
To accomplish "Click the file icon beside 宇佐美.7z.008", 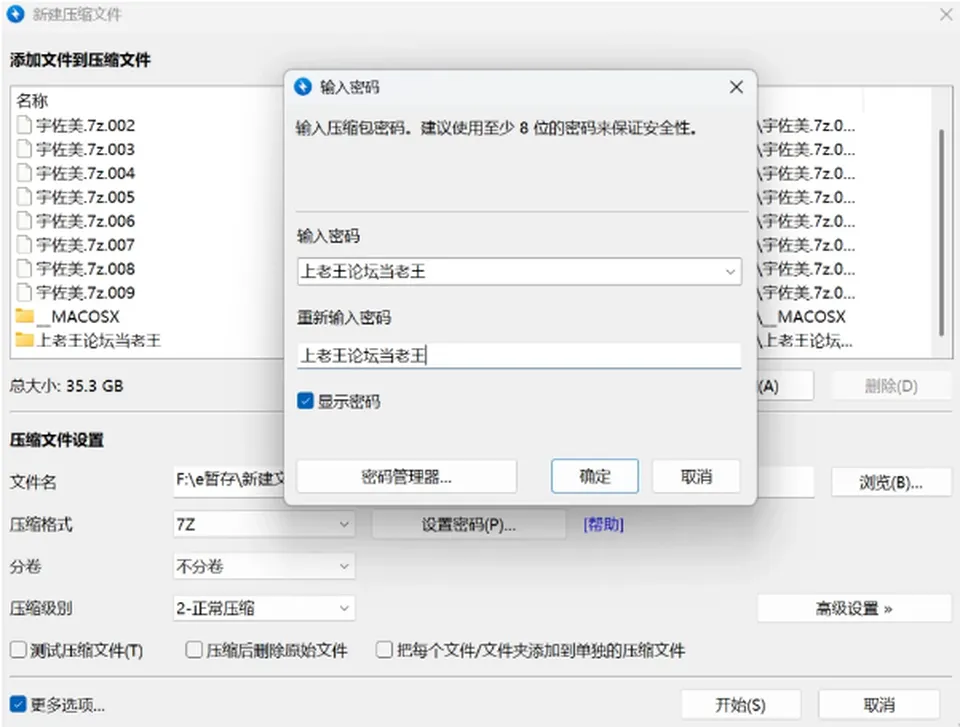I will [24, 268].
